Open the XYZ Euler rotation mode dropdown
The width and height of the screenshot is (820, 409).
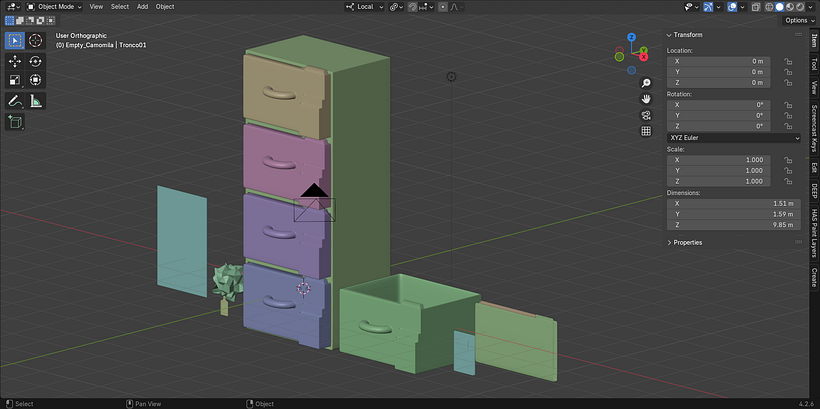pos(734,138)
